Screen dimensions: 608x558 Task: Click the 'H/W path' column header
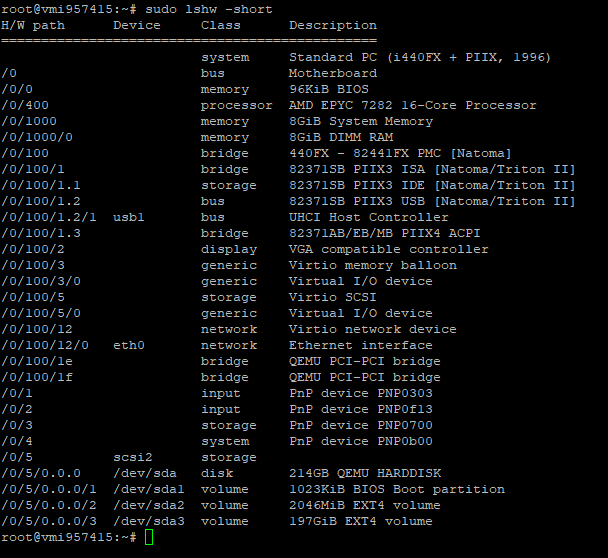pos(33,25)
